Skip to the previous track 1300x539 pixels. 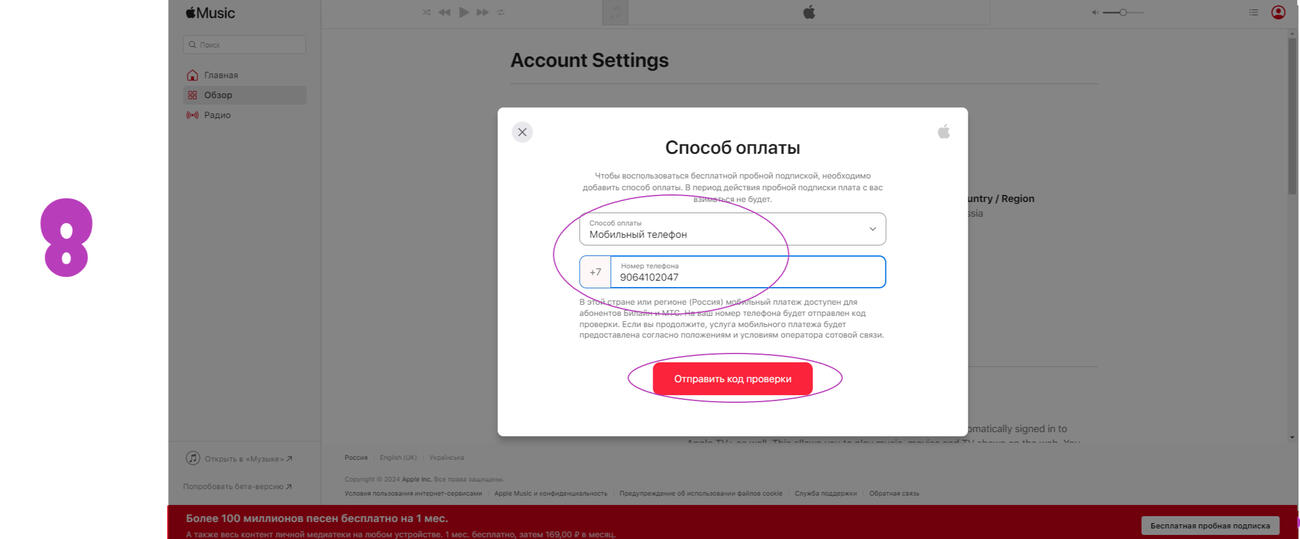445,12
